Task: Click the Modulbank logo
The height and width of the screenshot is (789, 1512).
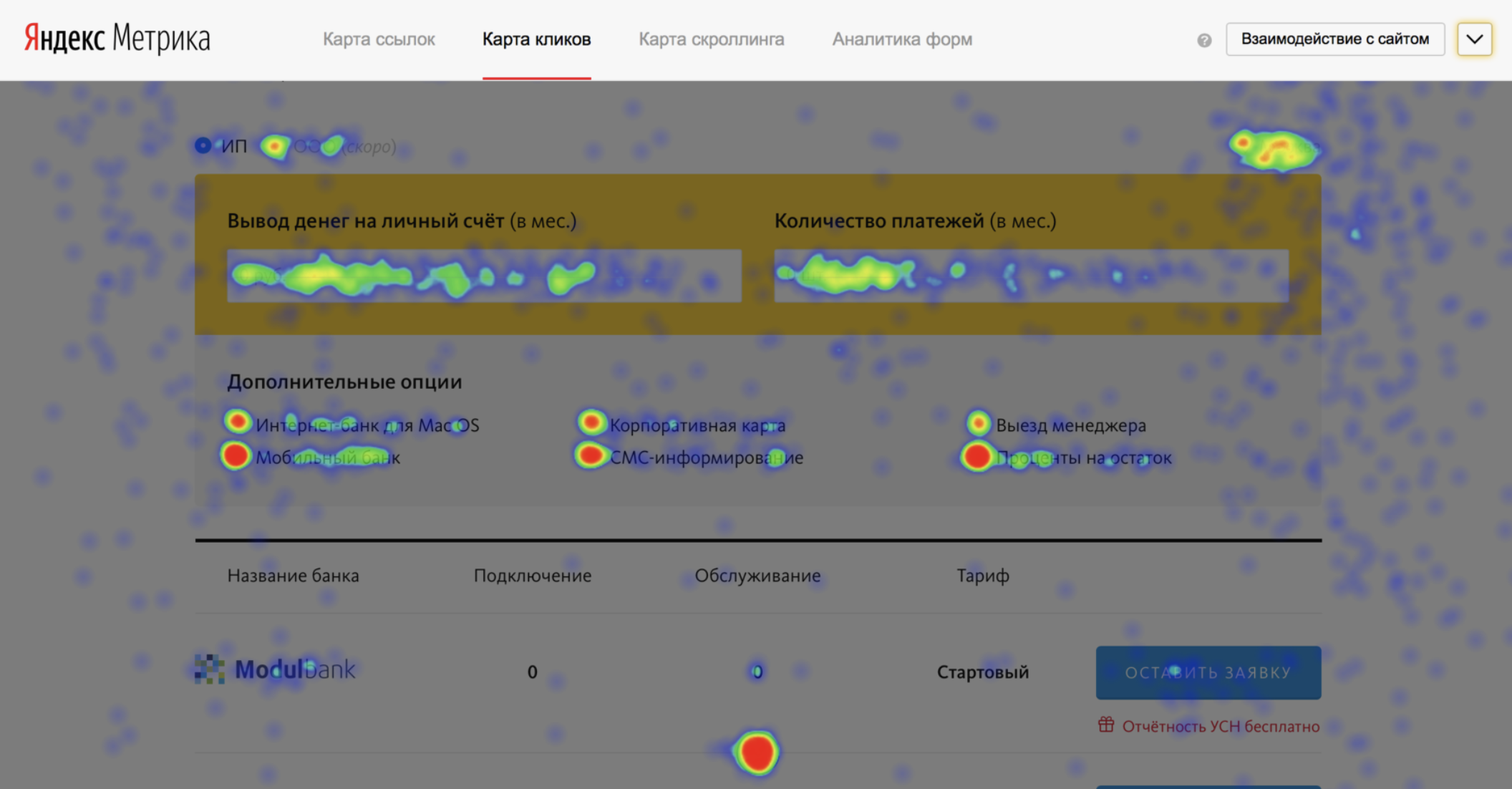Action: click(275, 669)
